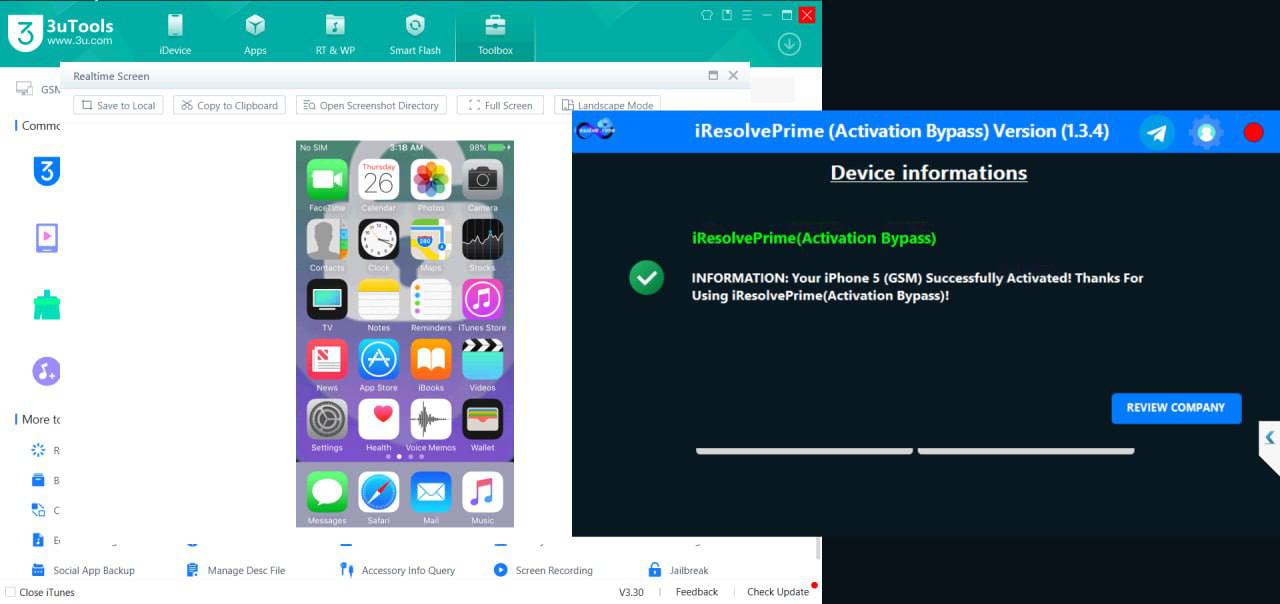Viewport: 1280px width, 604px height.
Task: Click the blue 3u shield icon in Toolbox
Action: click(x=46, y=171)
